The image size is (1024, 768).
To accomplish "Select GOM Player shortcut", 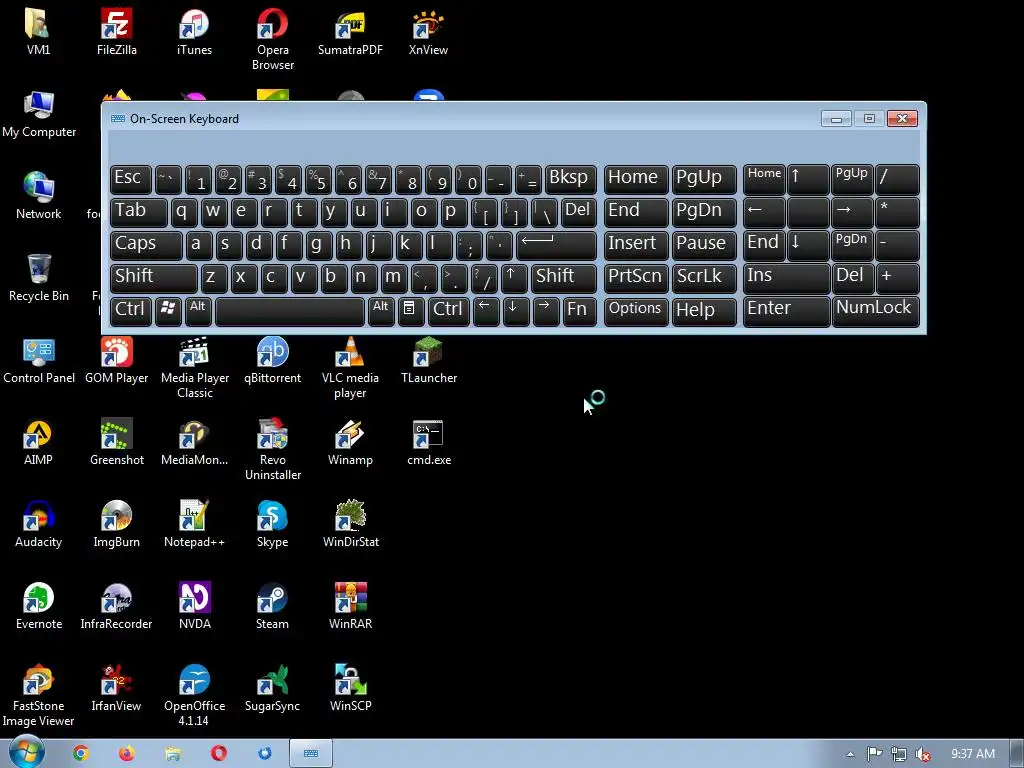I will tap(116, 360).
